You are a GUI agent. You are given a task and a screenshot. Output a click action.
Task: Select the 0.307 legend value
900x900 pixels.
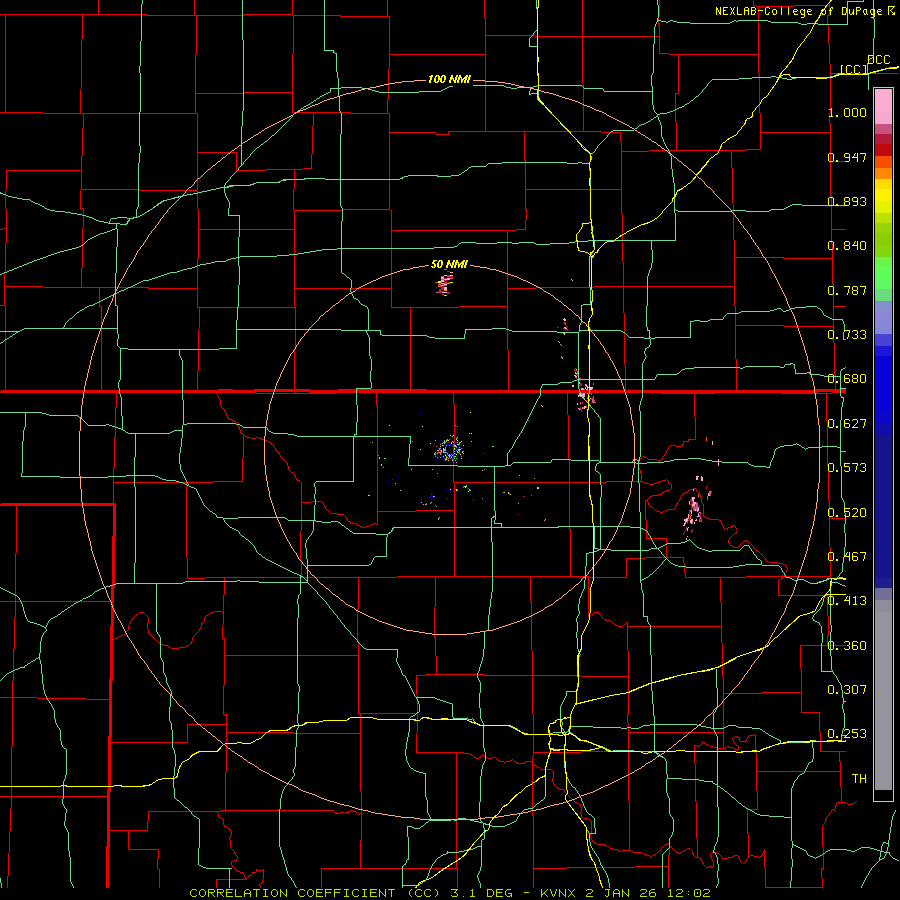[847, 690]
